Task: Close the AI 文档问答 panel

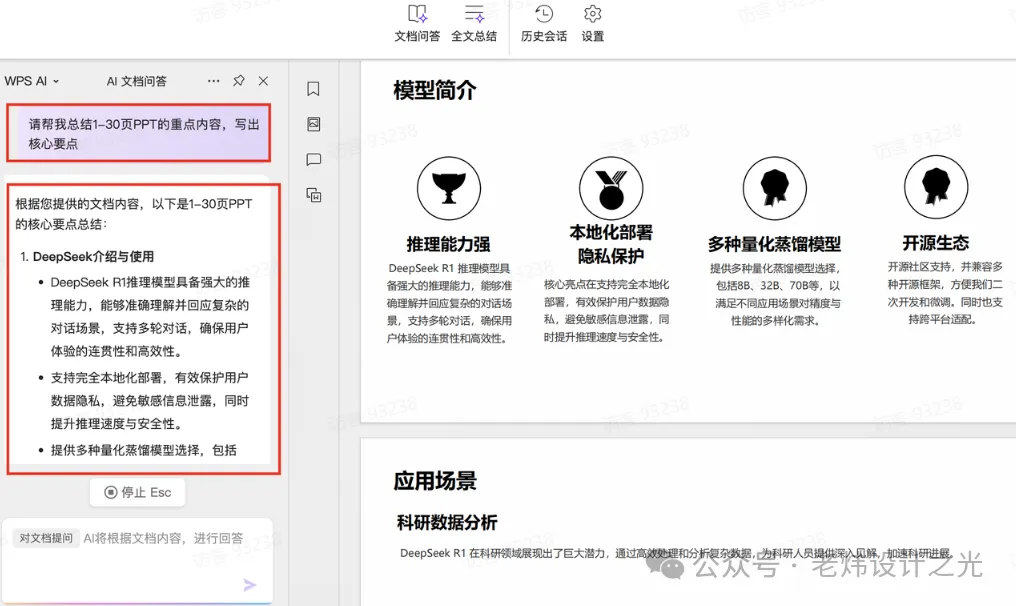Action: click(x=263, y=81)
